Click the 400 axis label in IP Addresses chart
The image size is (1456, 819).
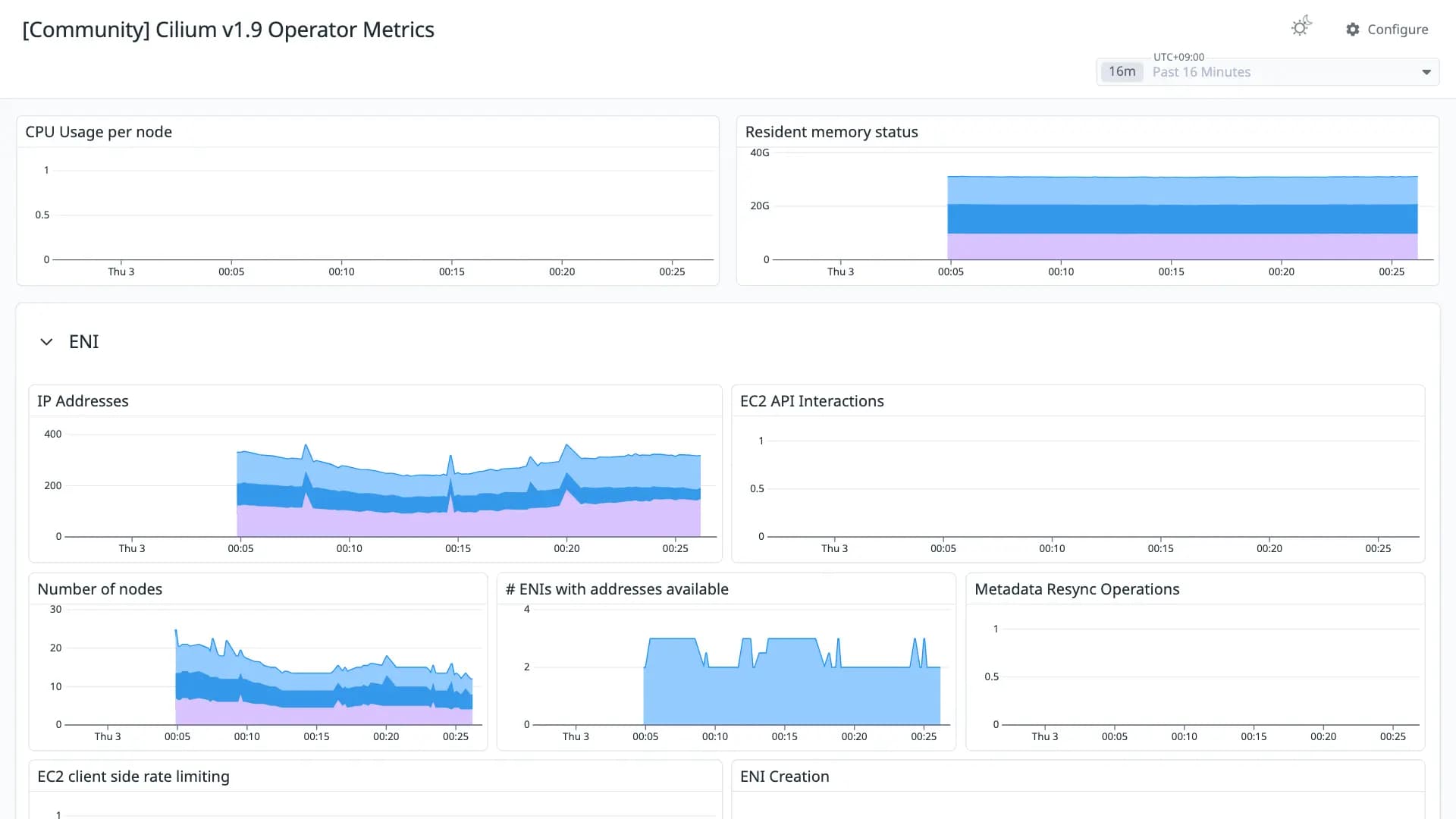(x=53, y=435)
